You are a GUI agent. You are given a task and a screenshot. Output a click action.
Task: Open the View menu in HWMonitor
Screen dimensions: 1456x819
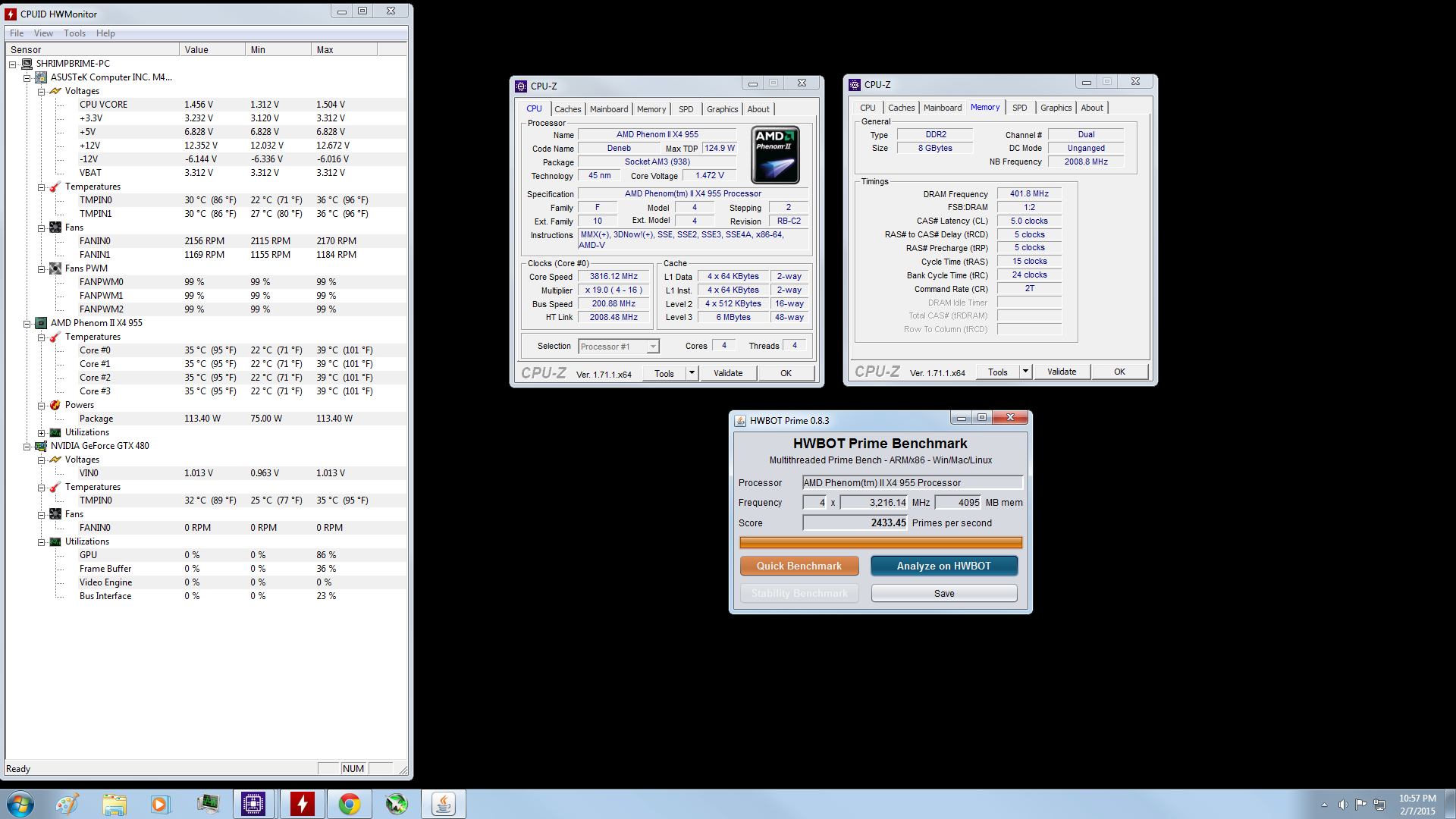point(43,33)
